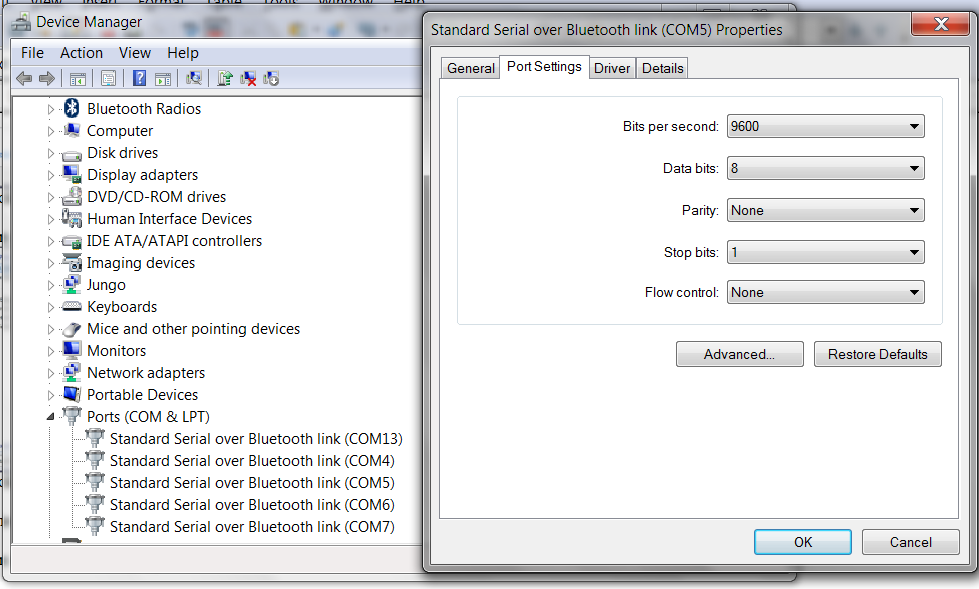The image size is (979, 589).
Task: Click the Uninstall device icon with red X
Action: click(x=248, y=79)
